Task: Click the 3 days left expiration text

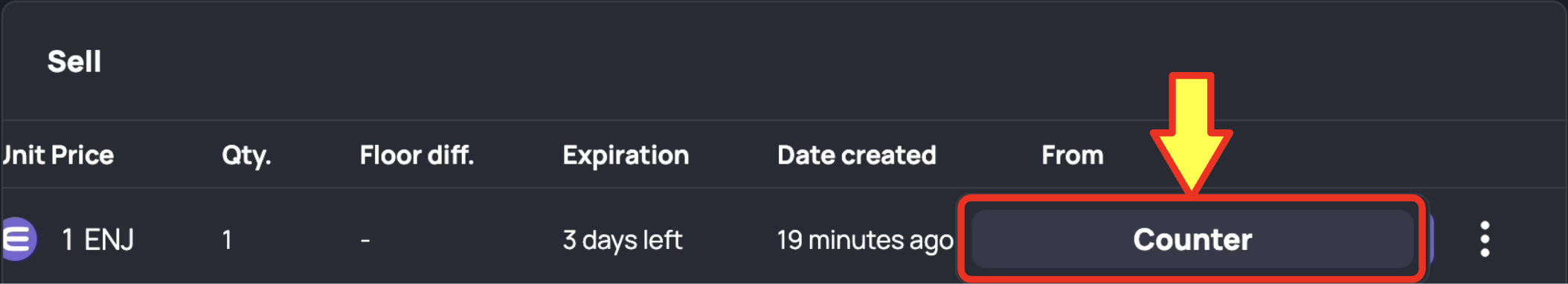Action: (622, 239)
